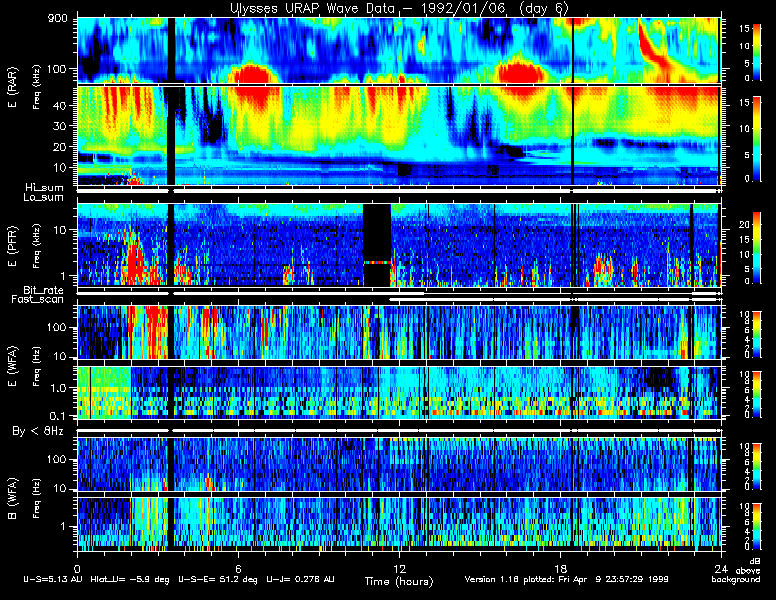Click the 'Hi_sum' status bar label
Viewport: 776px width, 600px height.
(45, 188)
